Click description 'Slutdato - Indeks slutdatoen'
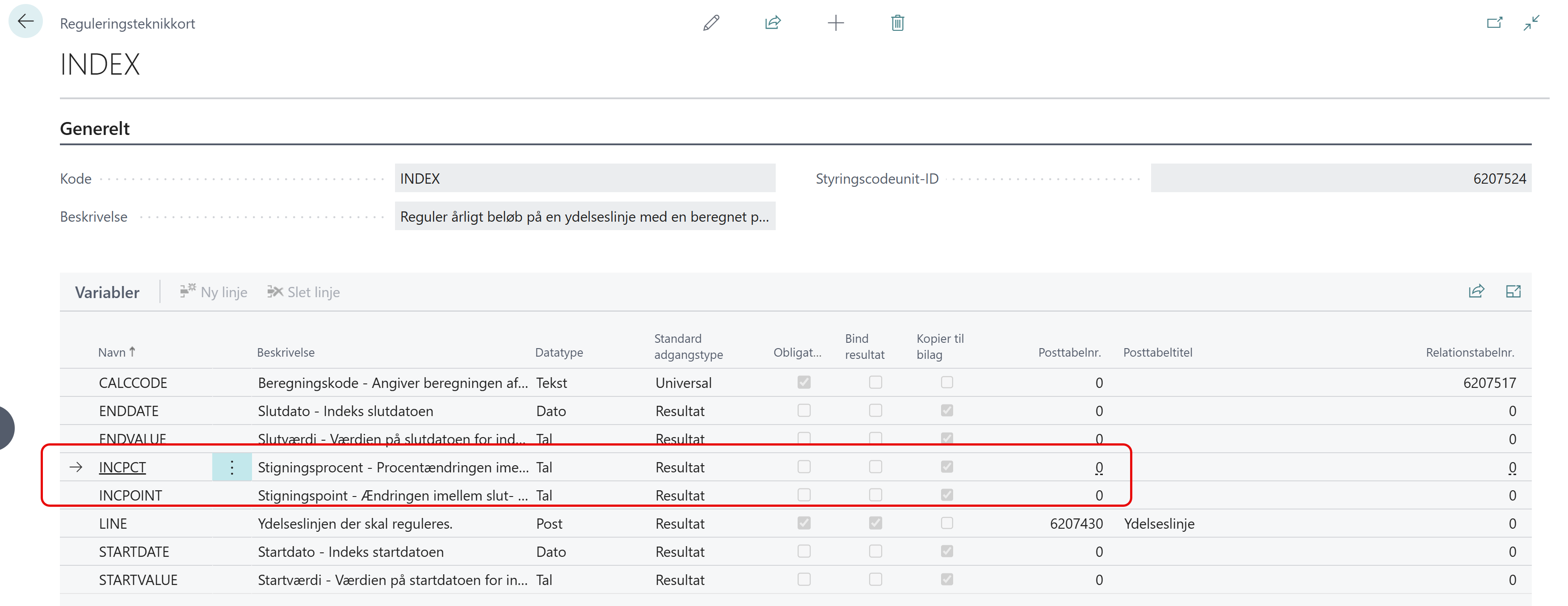The image size is (1568, 606). 345,411
